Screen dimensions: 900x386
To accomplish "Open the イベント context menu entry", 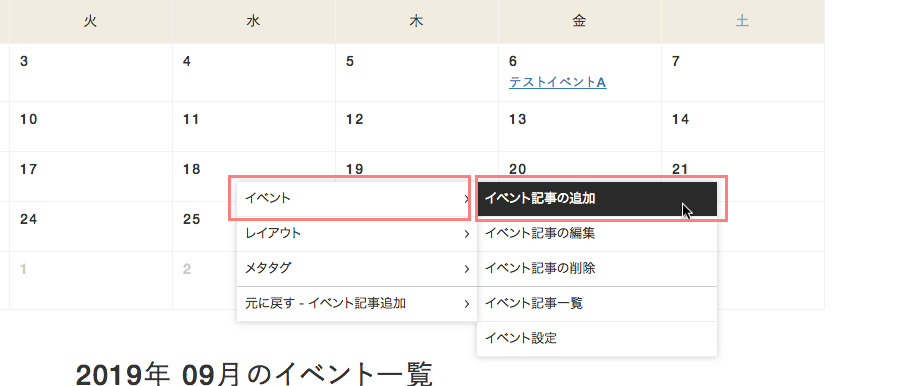I will (x=356, y=199).
